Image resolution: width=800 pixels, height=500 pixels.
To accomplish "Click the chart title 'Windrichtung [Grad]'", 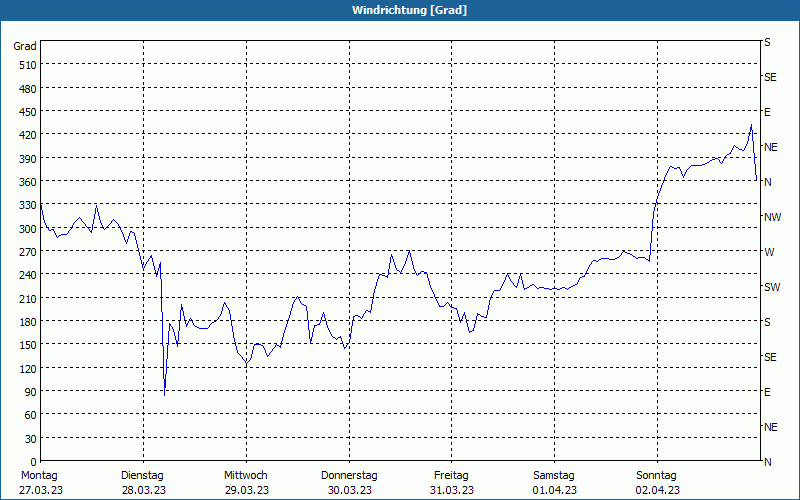I will (409, 10).
